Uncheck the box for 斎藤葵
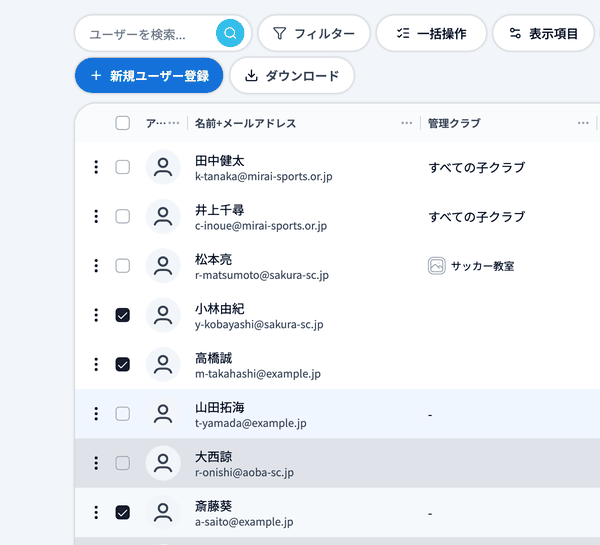The image size is (600, 545). click(x=122, y=512)
